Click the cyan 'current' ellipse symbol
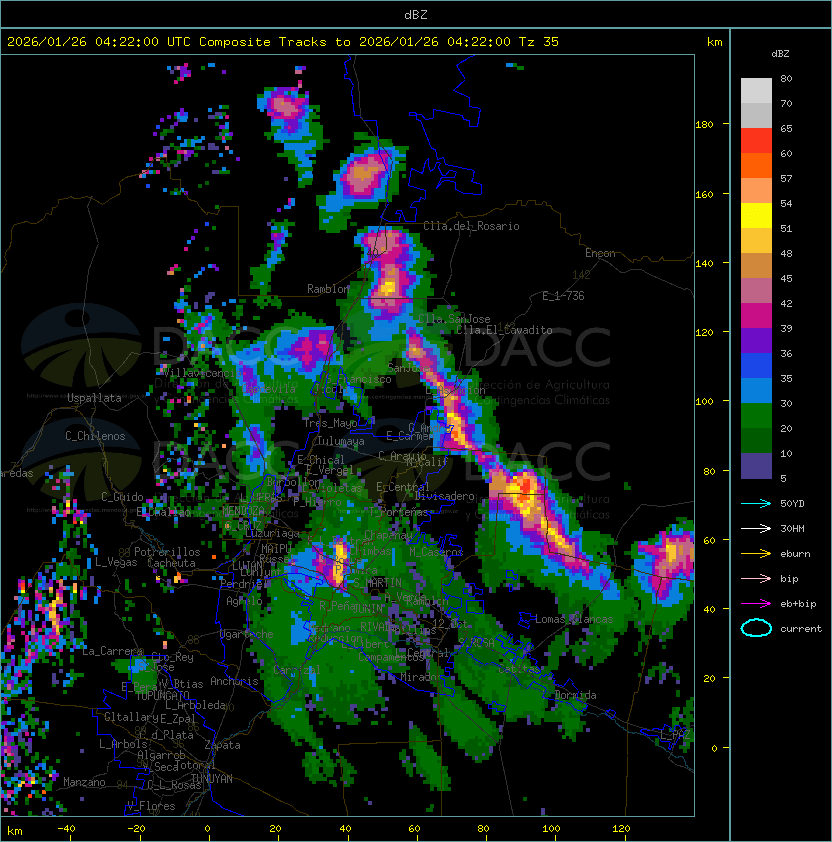This screenshot has height=842, width=832. pos(756,629)
